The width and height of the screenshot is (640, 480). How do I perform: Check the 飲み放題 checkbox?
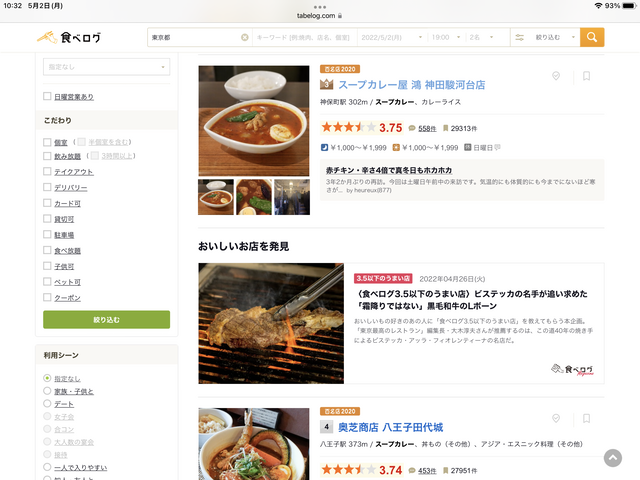click(47, 156)
